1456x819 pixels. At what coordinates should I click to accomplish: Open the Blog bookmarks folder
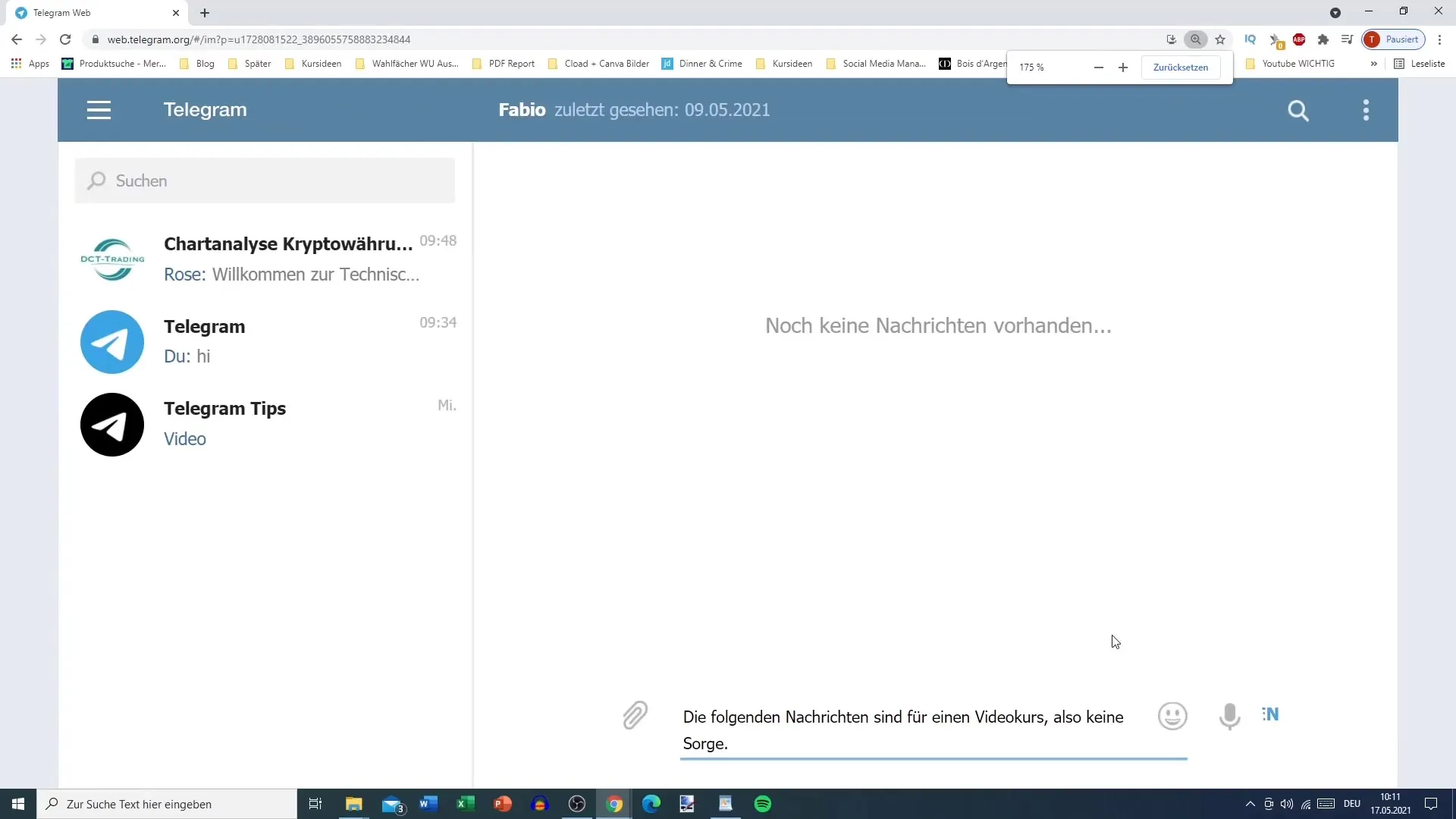coord(197,64)
